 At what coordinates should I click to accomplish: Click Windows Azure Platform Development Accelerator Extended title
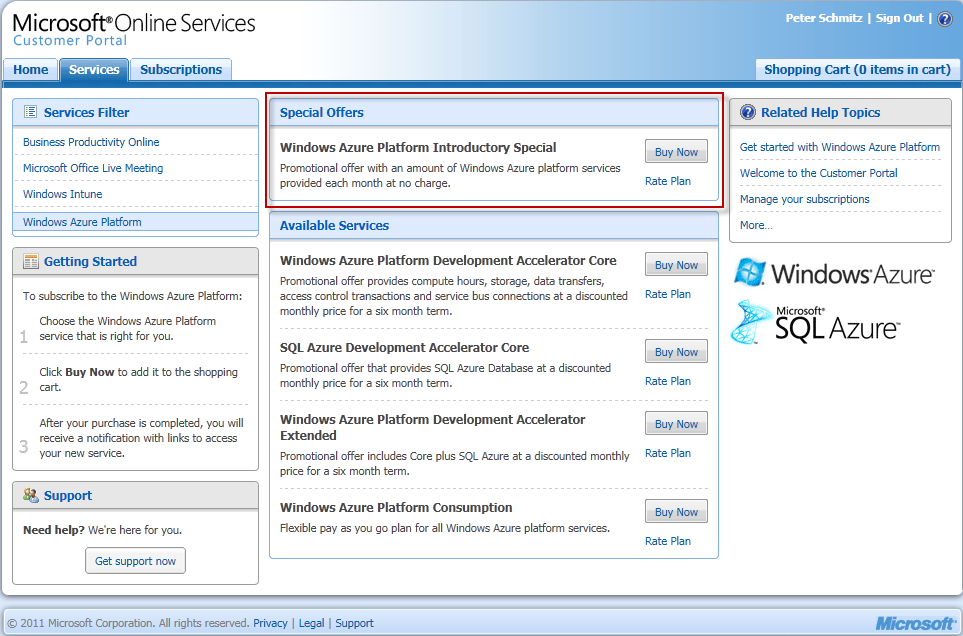[432, 427]
